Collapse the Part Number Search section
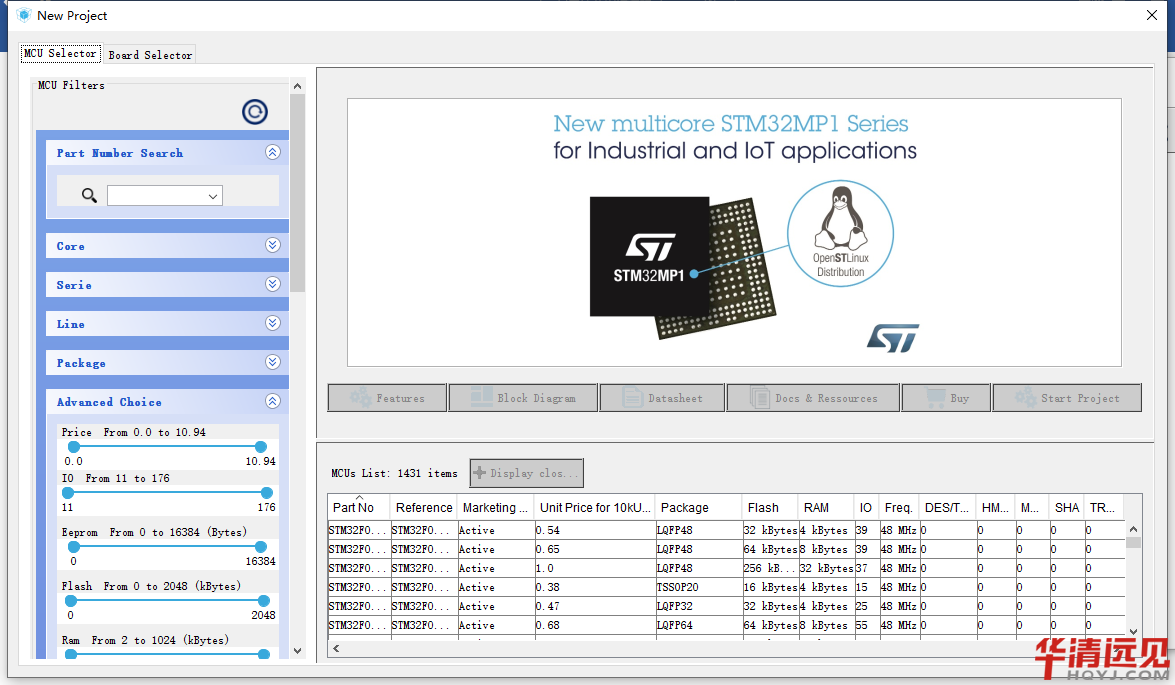 (x=272, y=153)
